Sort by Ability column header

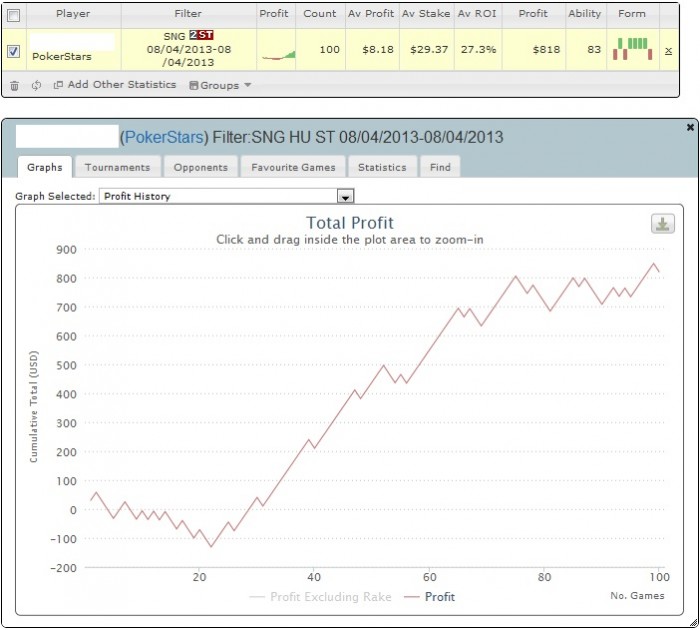[585, 14]
